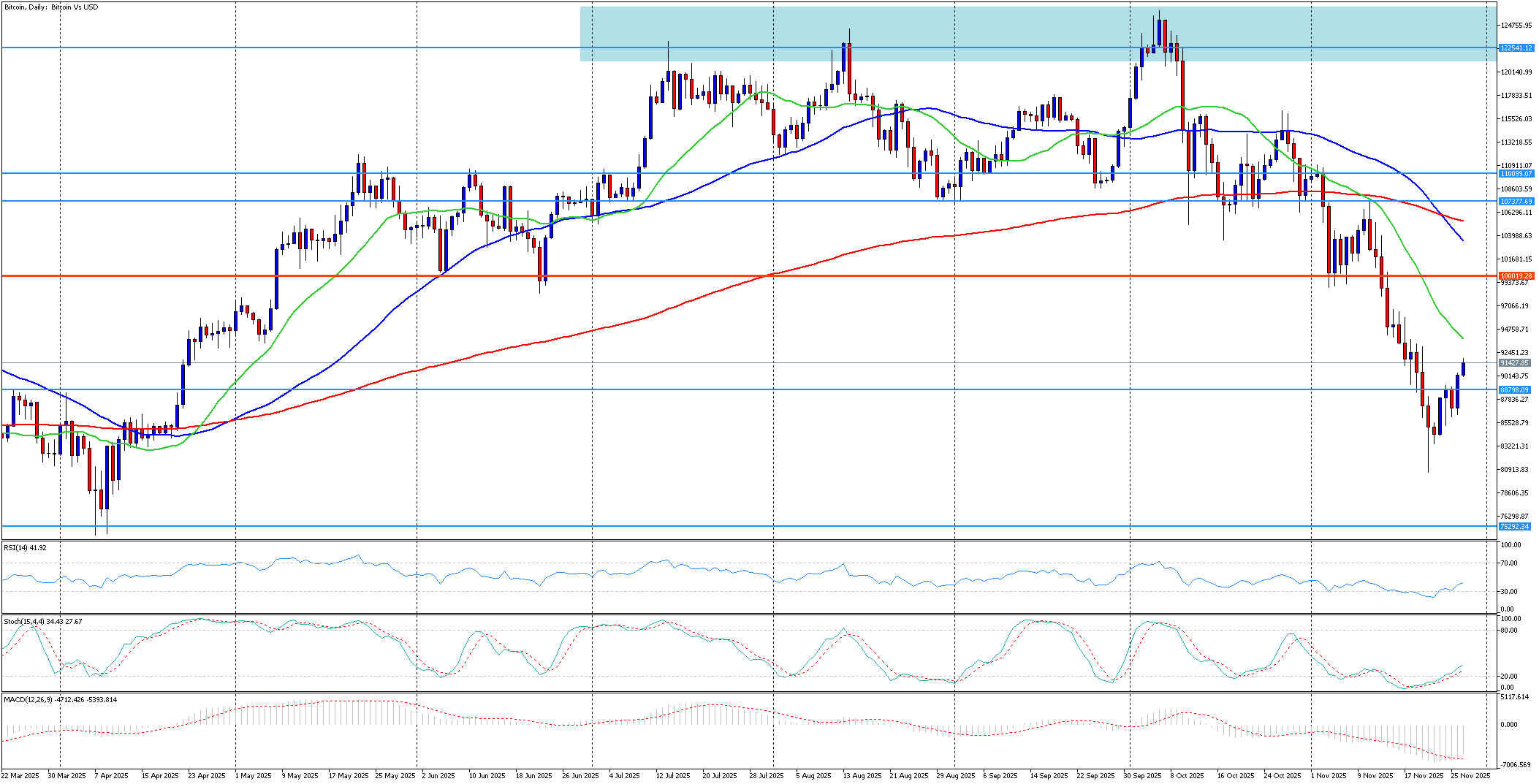1539x784 pixels.
Task: Click the 30.00 level on RSI scale
Action: 1508,591
